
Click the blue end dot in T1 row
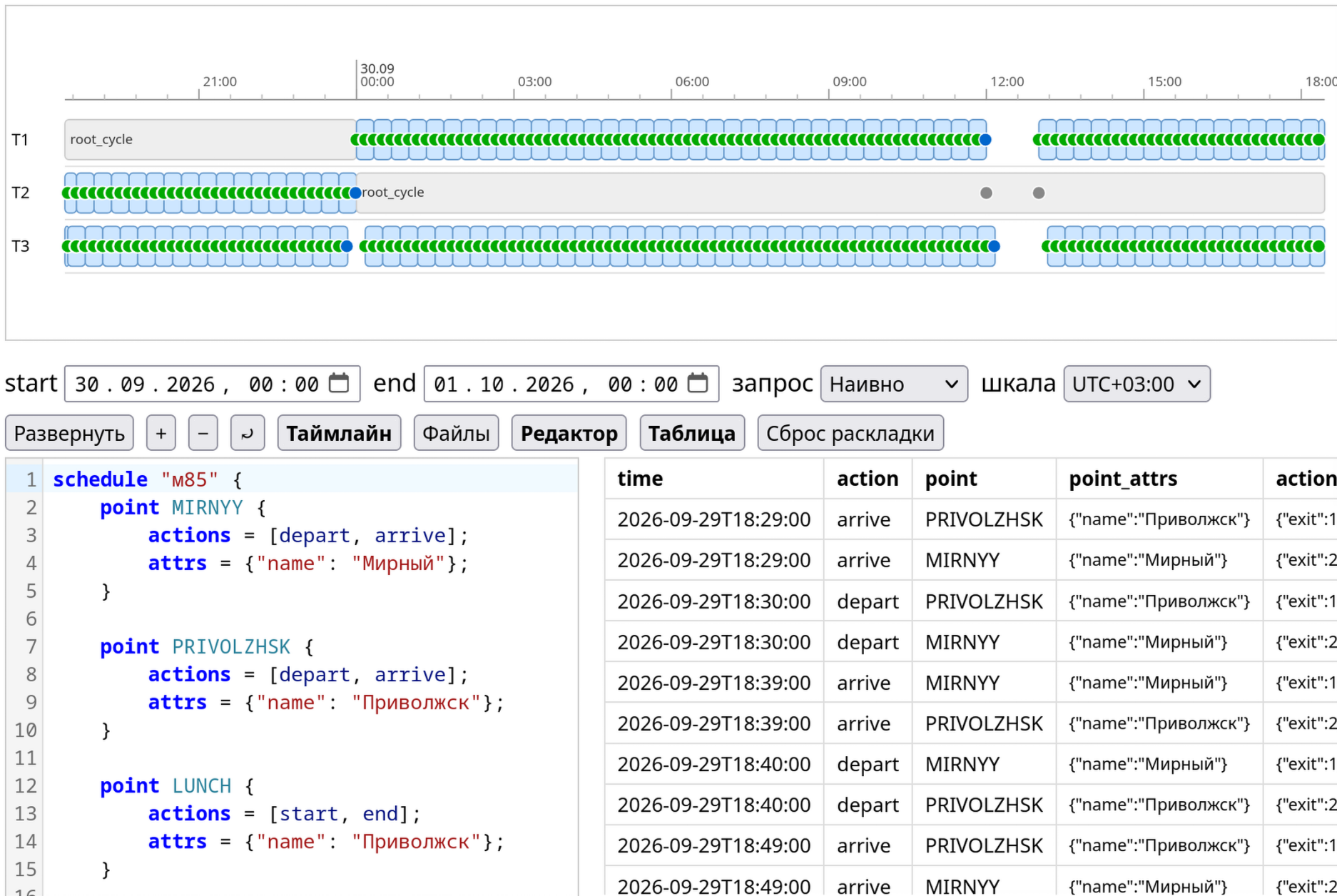[x=985, y=140]
